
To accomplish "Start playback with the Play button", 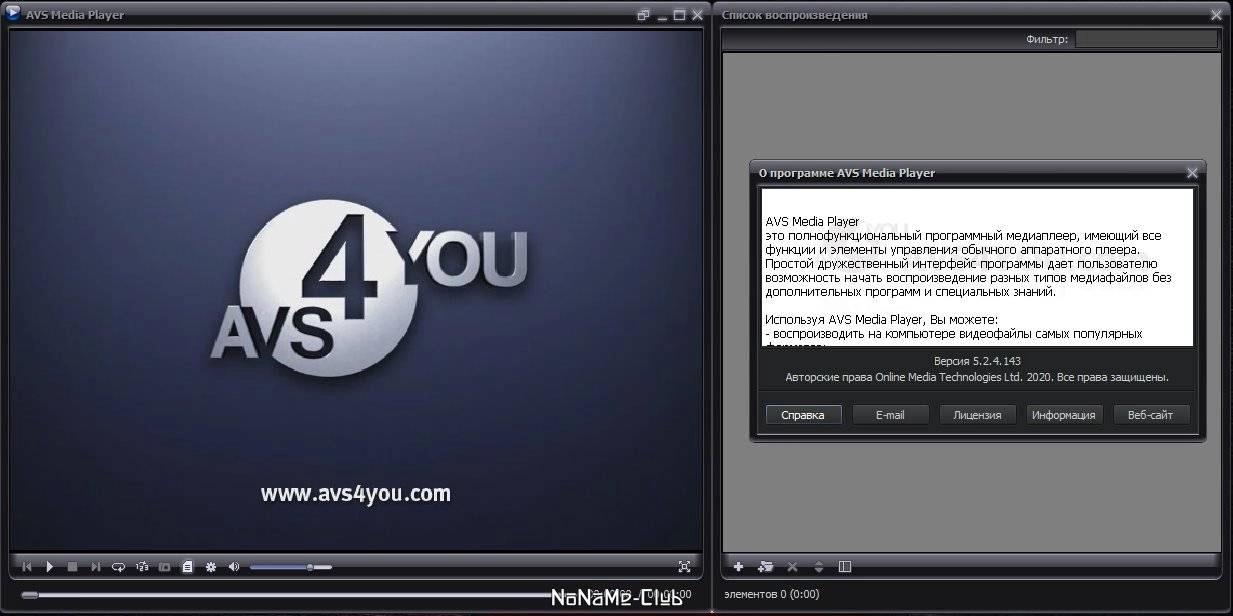I will tap(50, 567).
